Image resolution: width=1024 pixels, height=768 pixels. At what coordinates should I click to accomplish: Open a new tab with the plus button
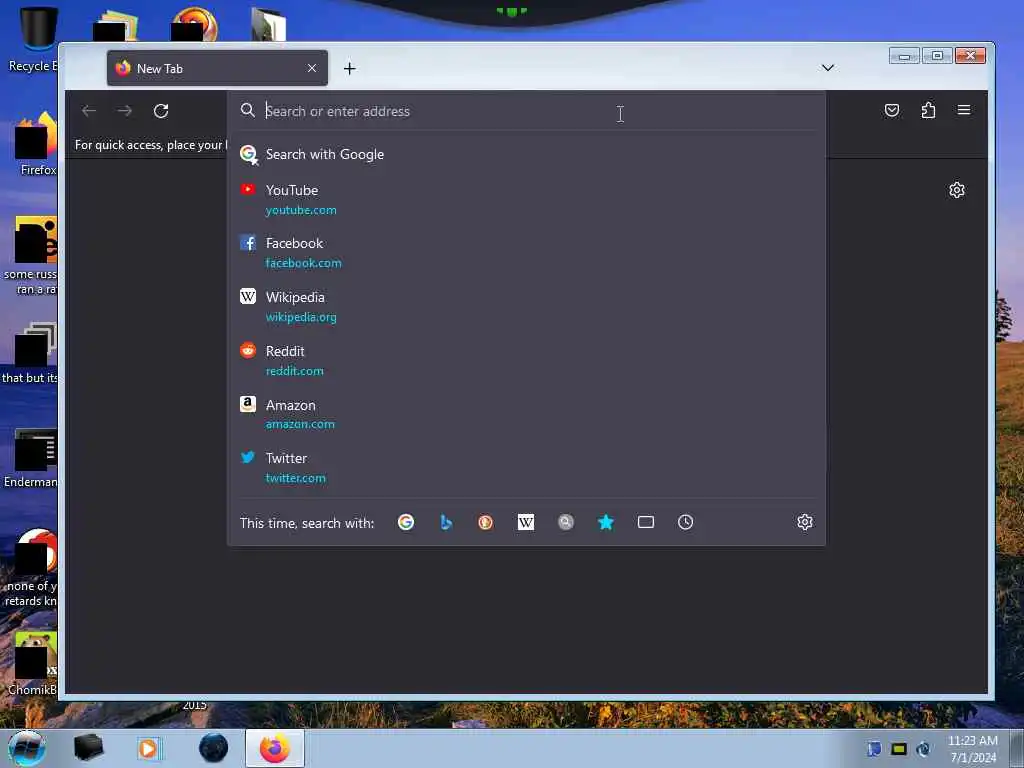(350, 69)
